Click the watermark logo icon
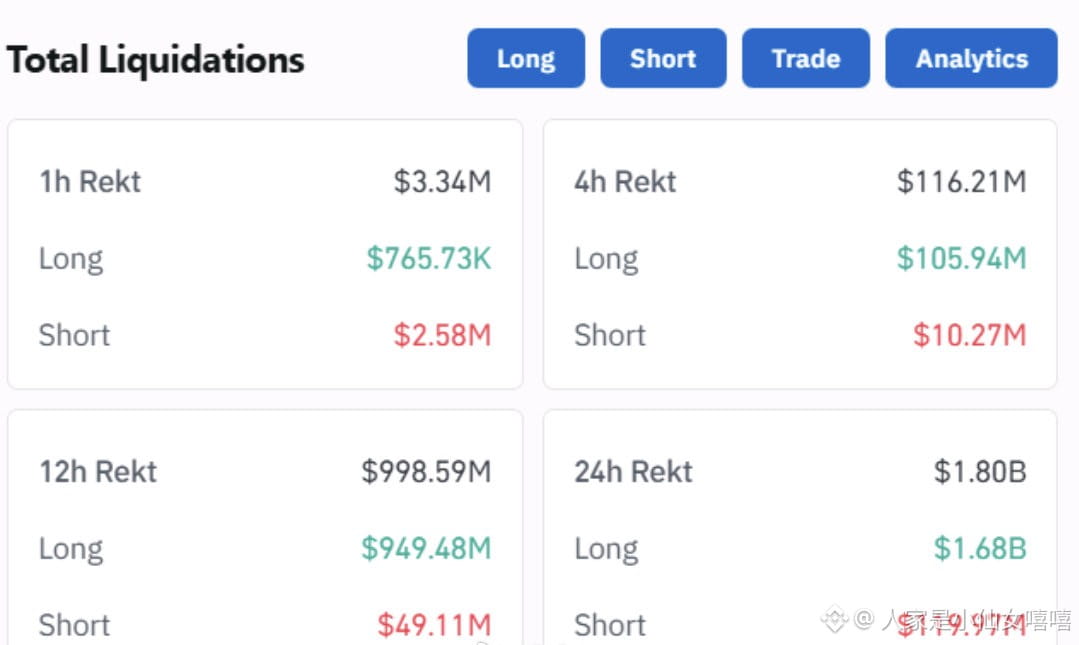1079x645 pixels. [x=834, y=621]
